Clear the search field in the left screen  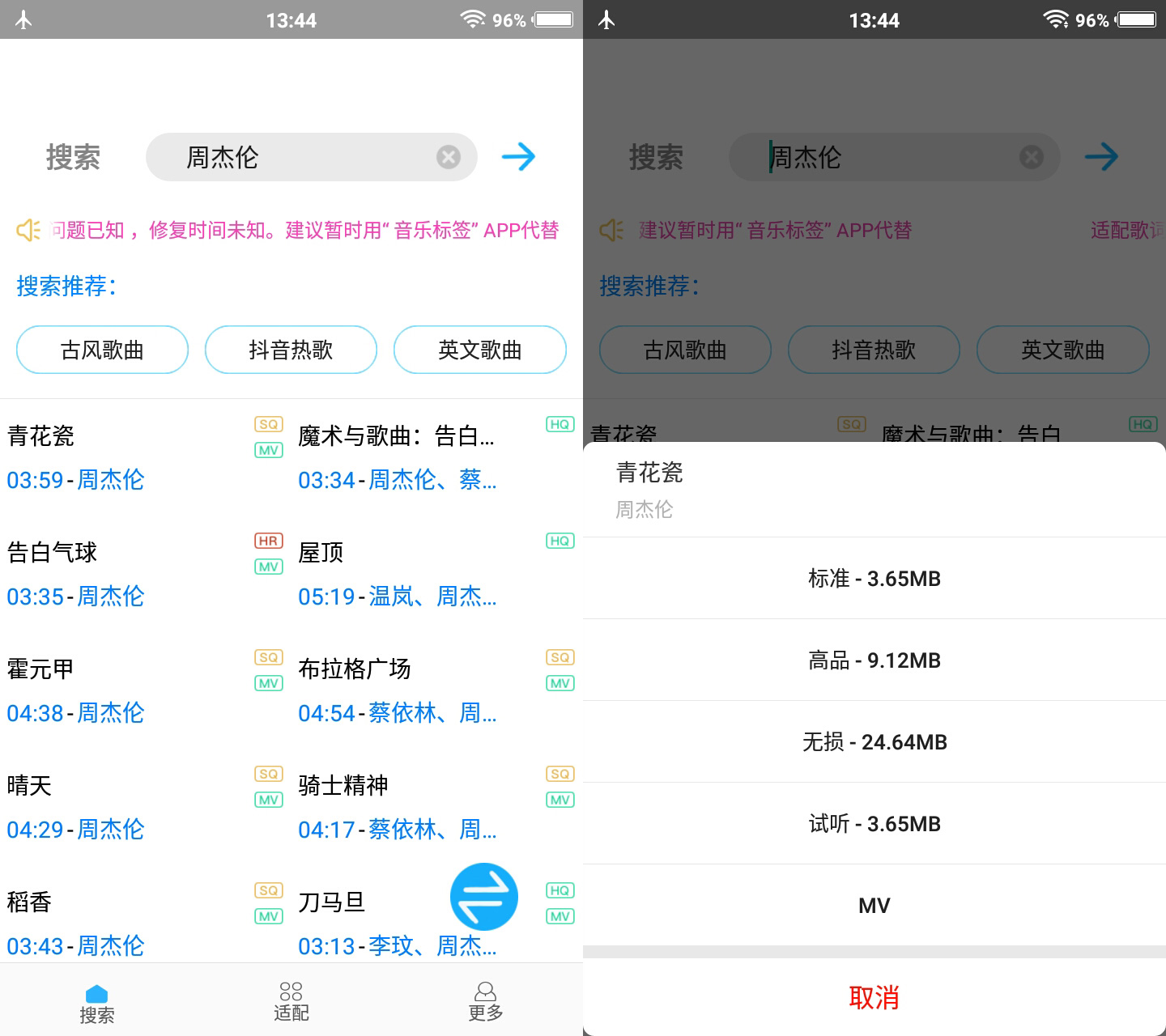(448, 157)
